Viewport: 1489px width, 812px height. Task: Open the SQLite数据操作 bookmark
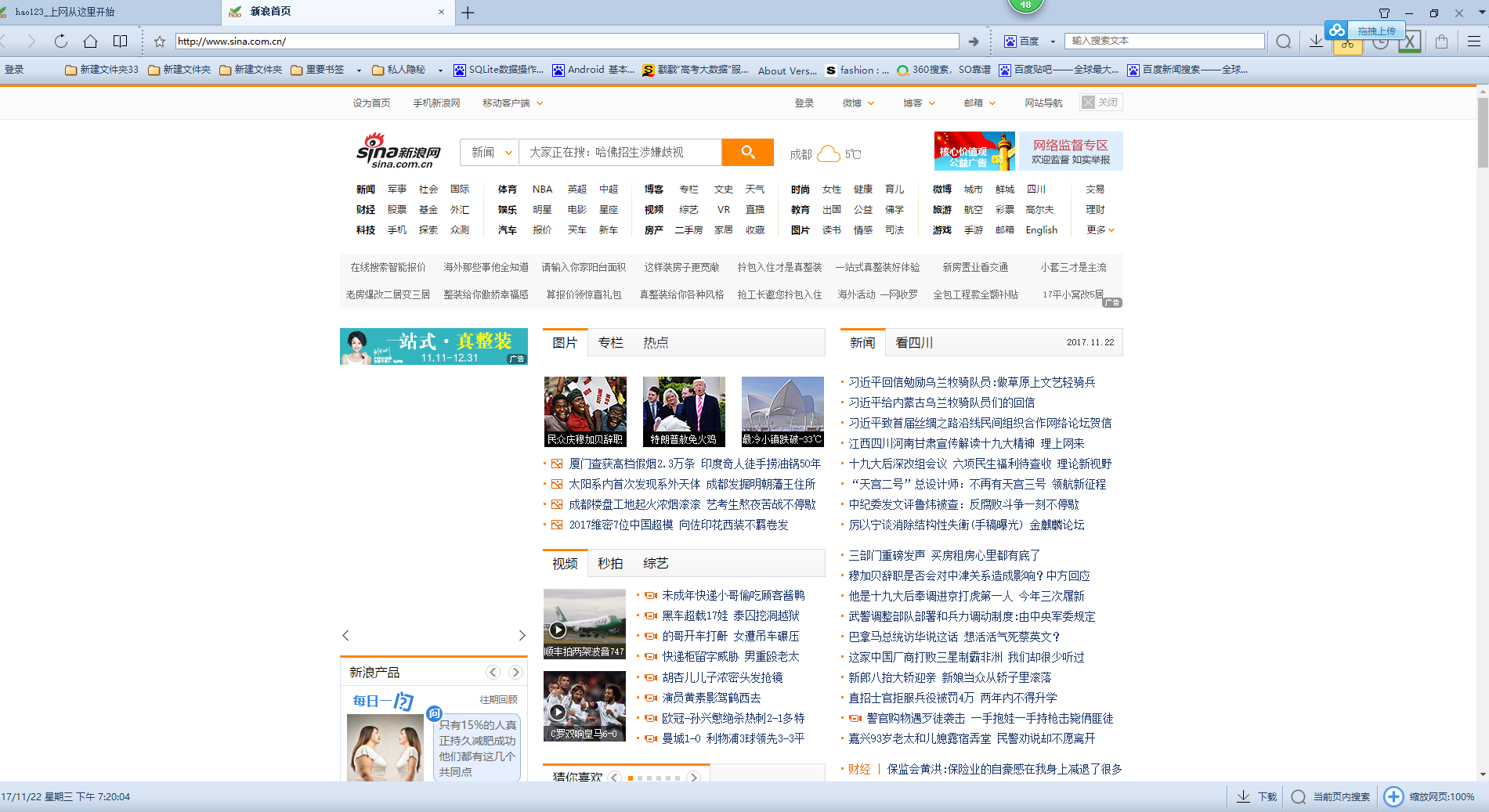498,70
